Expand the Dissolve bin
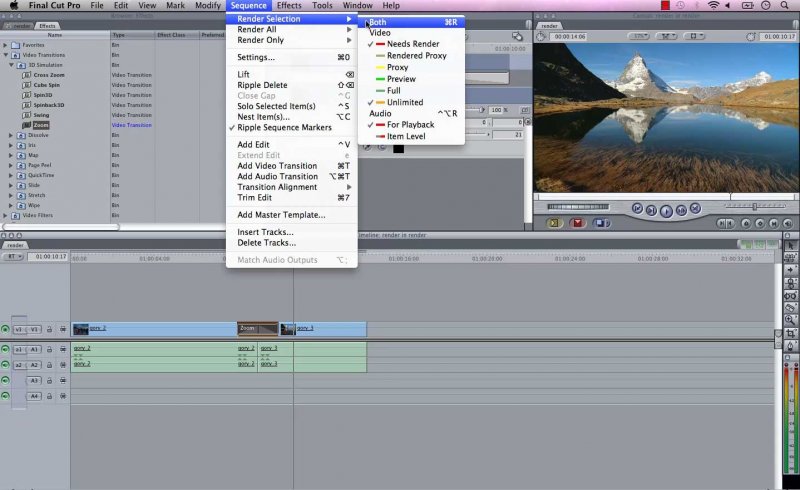 11,135
